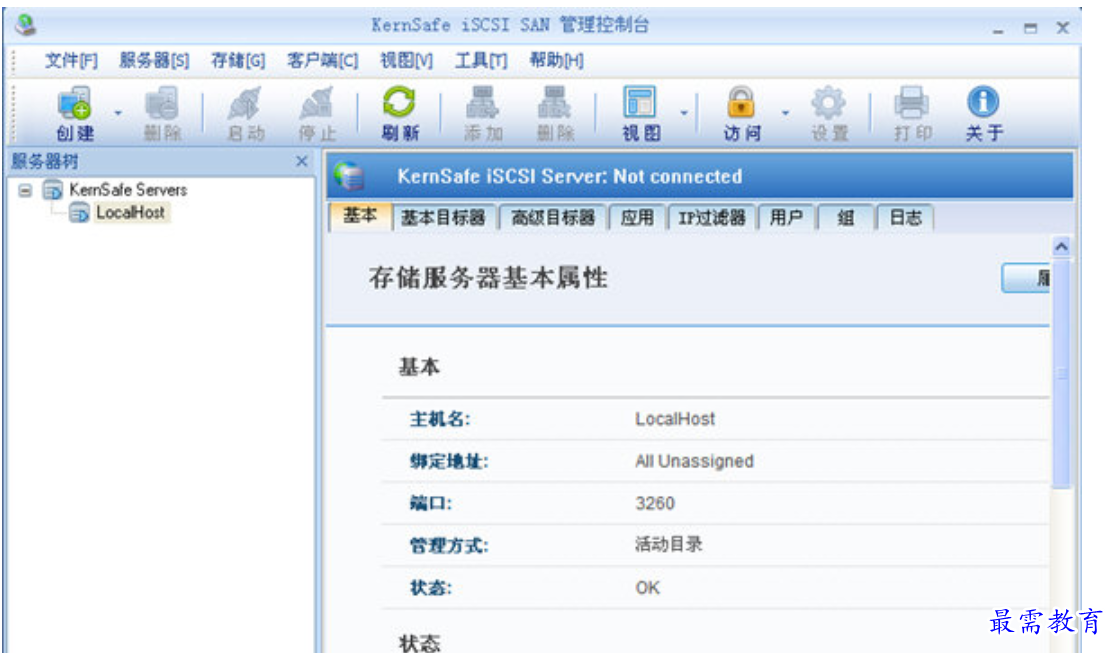Open the 客户端[C] menu
The height and width of the screenshot is (653, 1111).
322,61
